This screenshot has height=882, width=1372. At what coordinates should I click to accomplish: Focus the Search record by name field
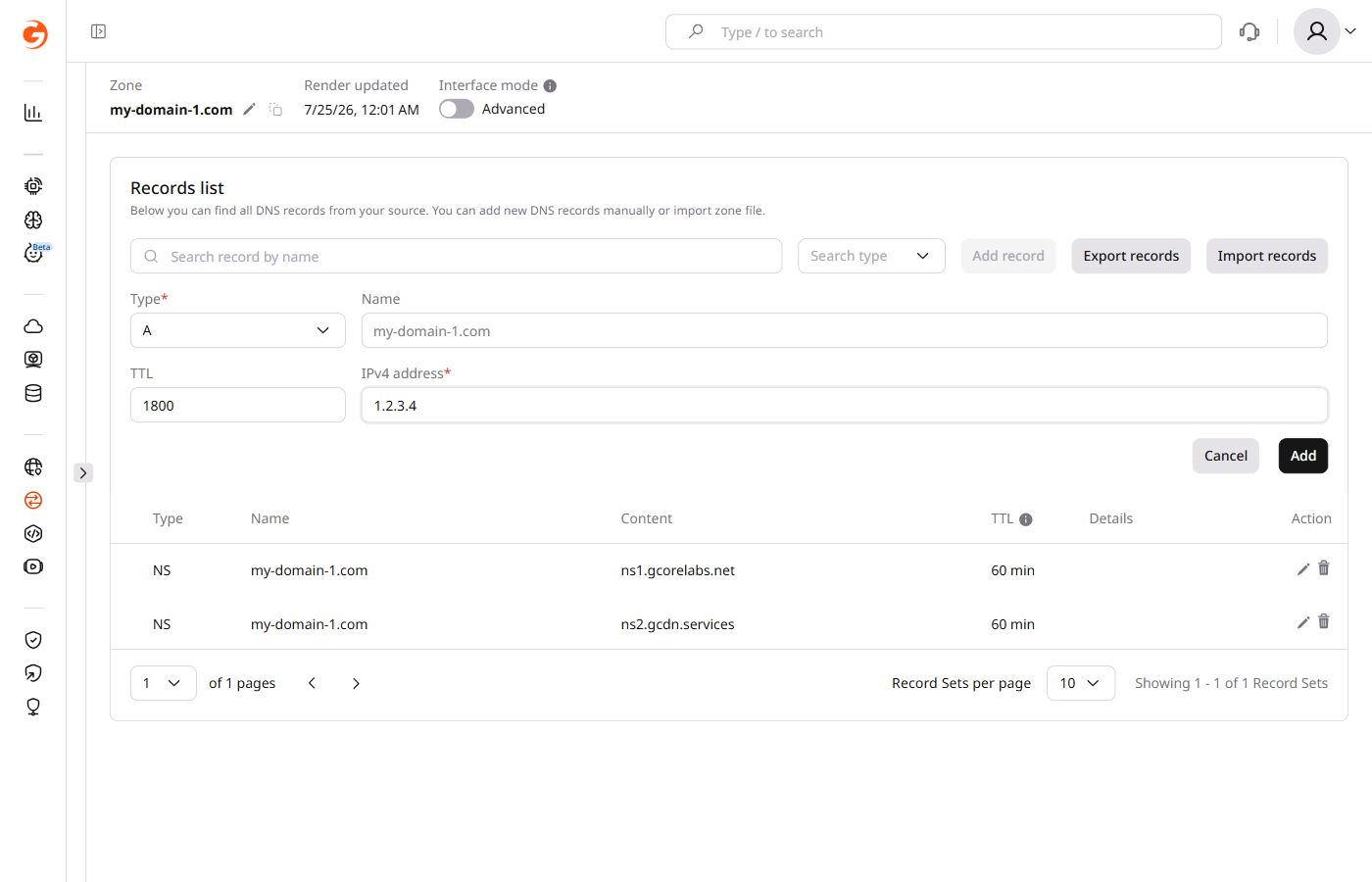457,256
